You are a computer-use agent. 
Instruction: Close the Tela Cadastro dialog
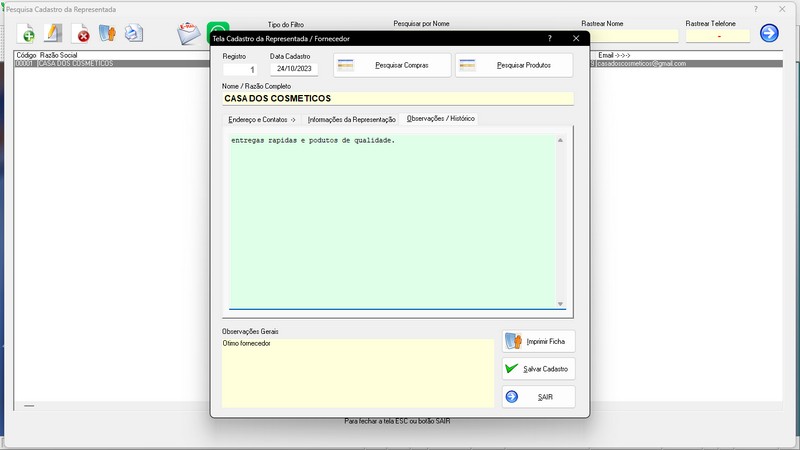576,38
